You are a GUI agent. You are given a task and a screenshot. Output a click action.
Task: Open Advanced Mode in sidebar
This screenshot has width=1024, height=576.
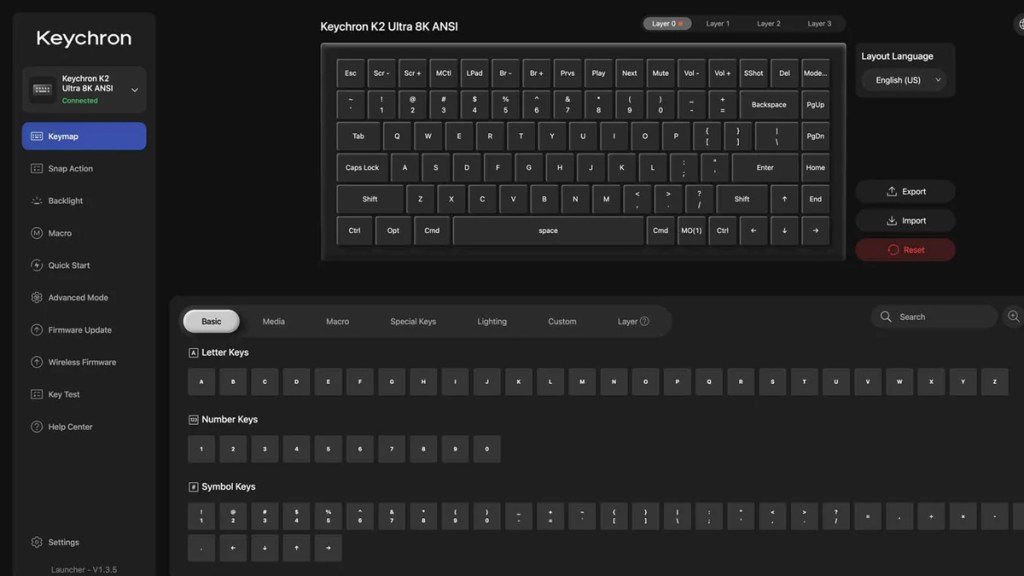pyautogui.click(x=84, y=297)
